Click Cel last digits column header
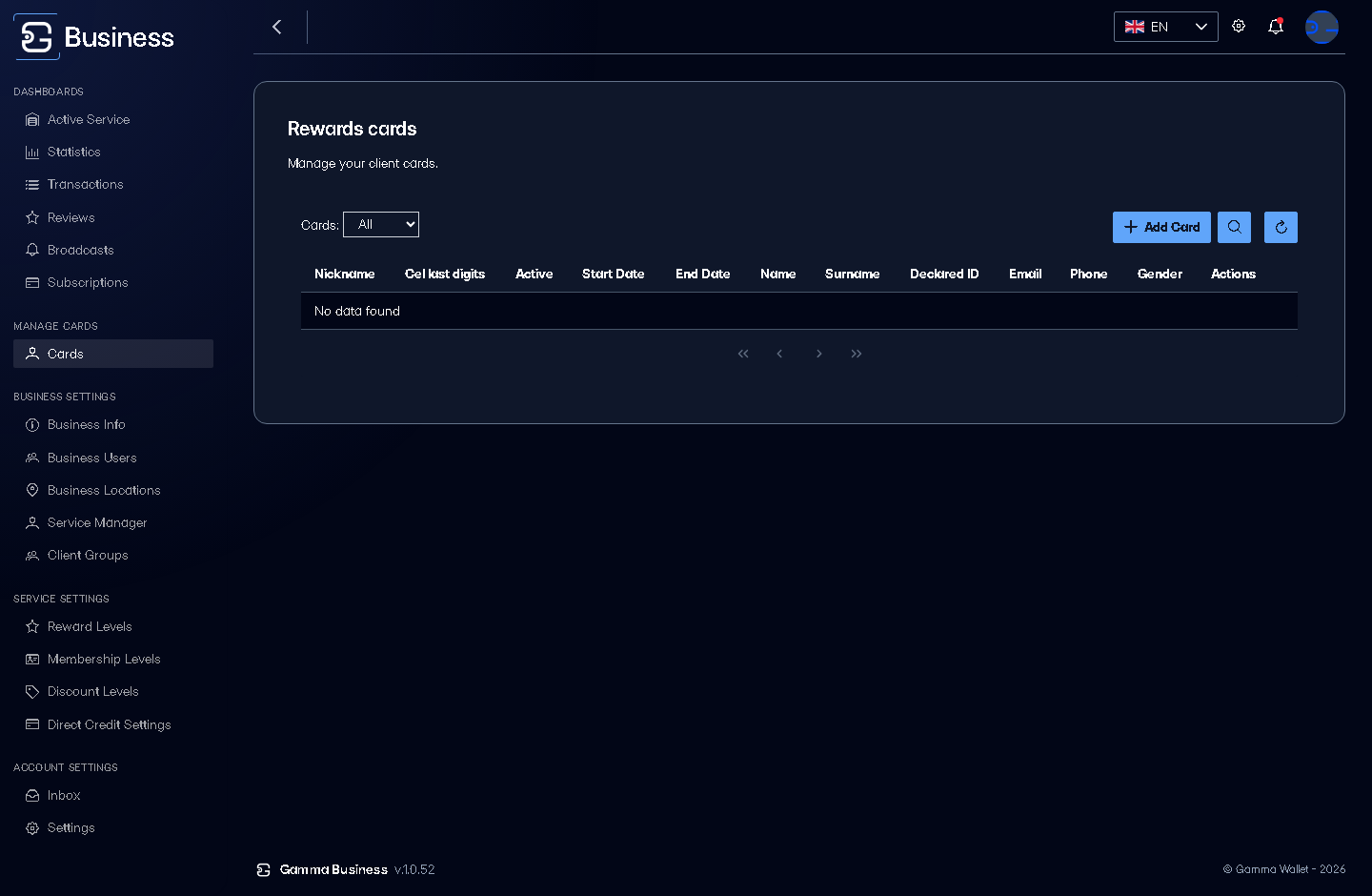 point(445,274)
